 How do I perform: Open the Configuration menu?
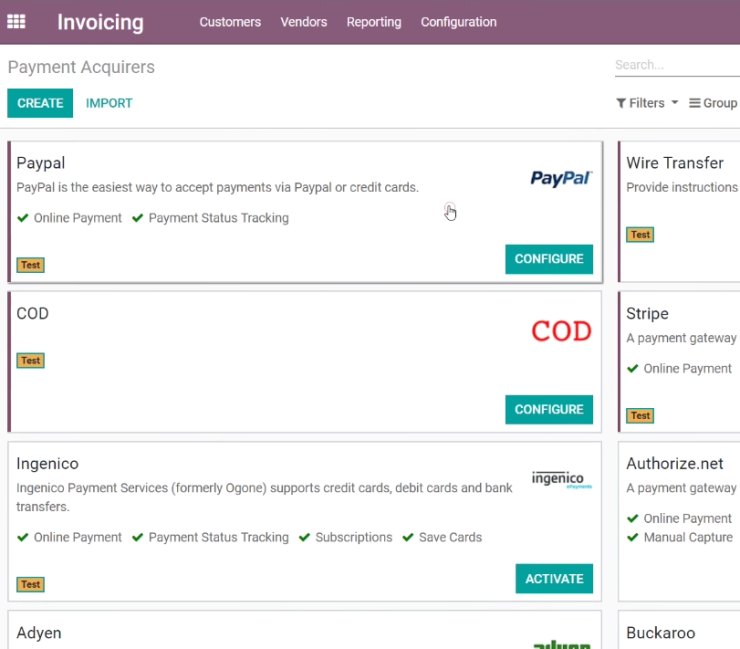tap(458, 22)
